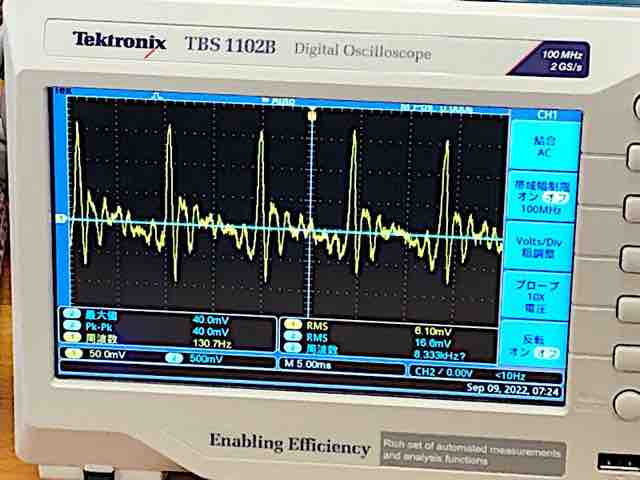Click the Sep 09, 2022, 07:24 timestamp
Viewport: 640px width, 480px height.
tap(512, 390)
